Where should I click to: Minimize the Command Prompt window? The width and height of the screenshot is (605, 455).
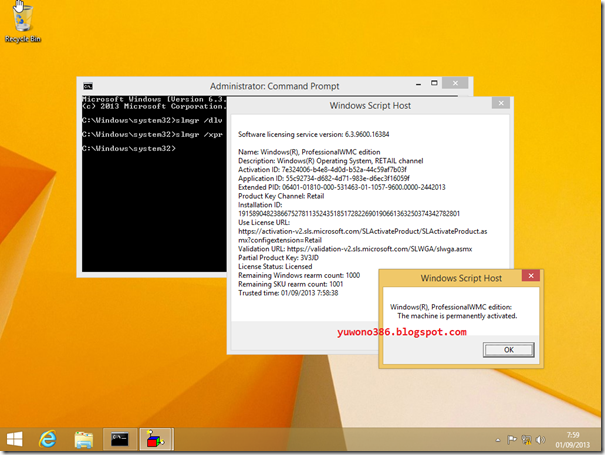coord(419,84)
